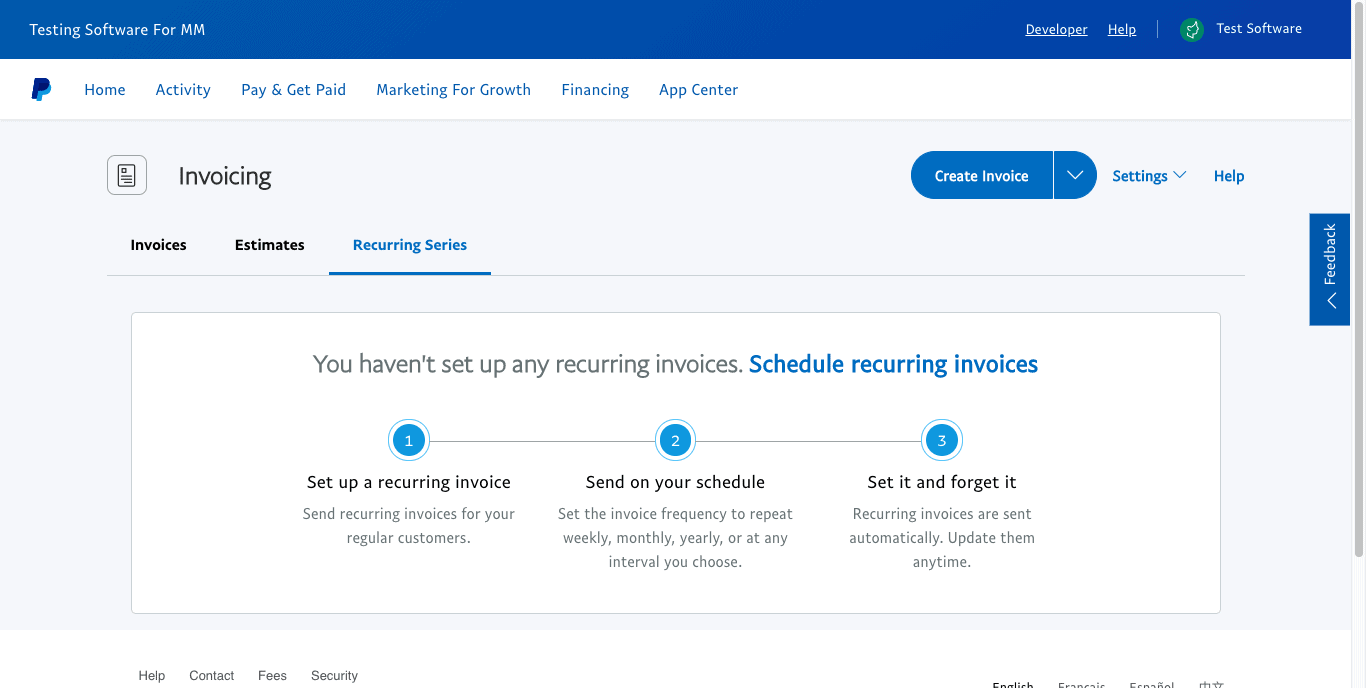
Task: Click the PayPal logo icon
Action: (x=41, y=89)
